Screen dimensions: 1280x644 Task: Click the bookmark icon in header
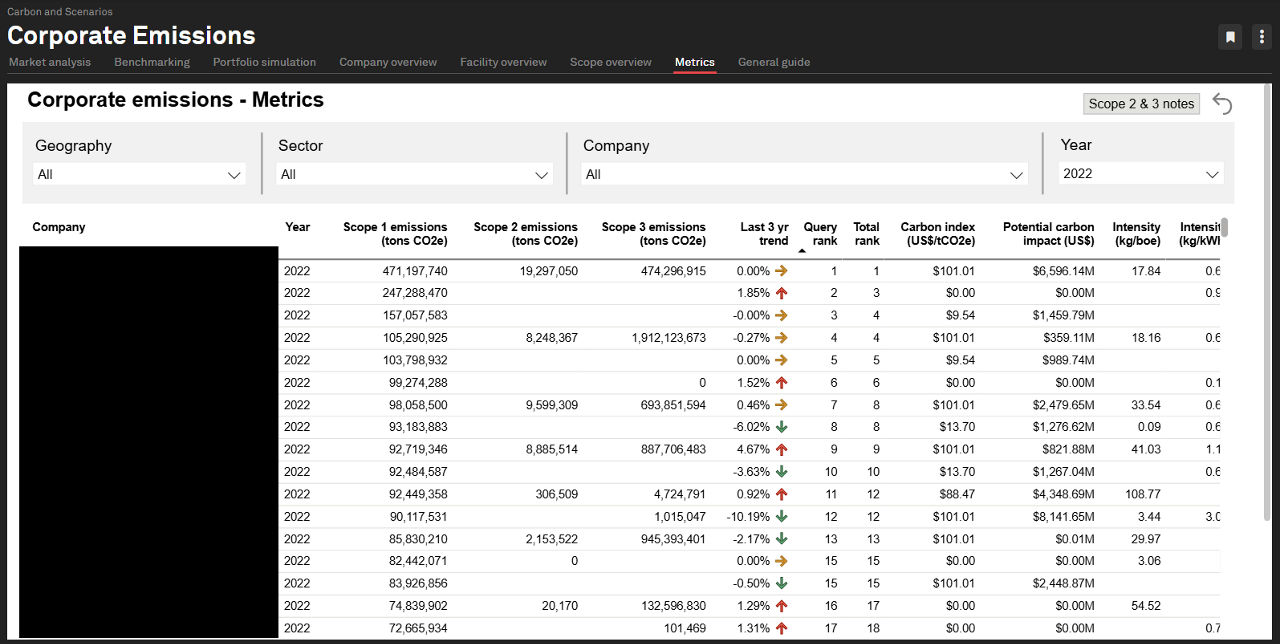(x=1230, y=37)
